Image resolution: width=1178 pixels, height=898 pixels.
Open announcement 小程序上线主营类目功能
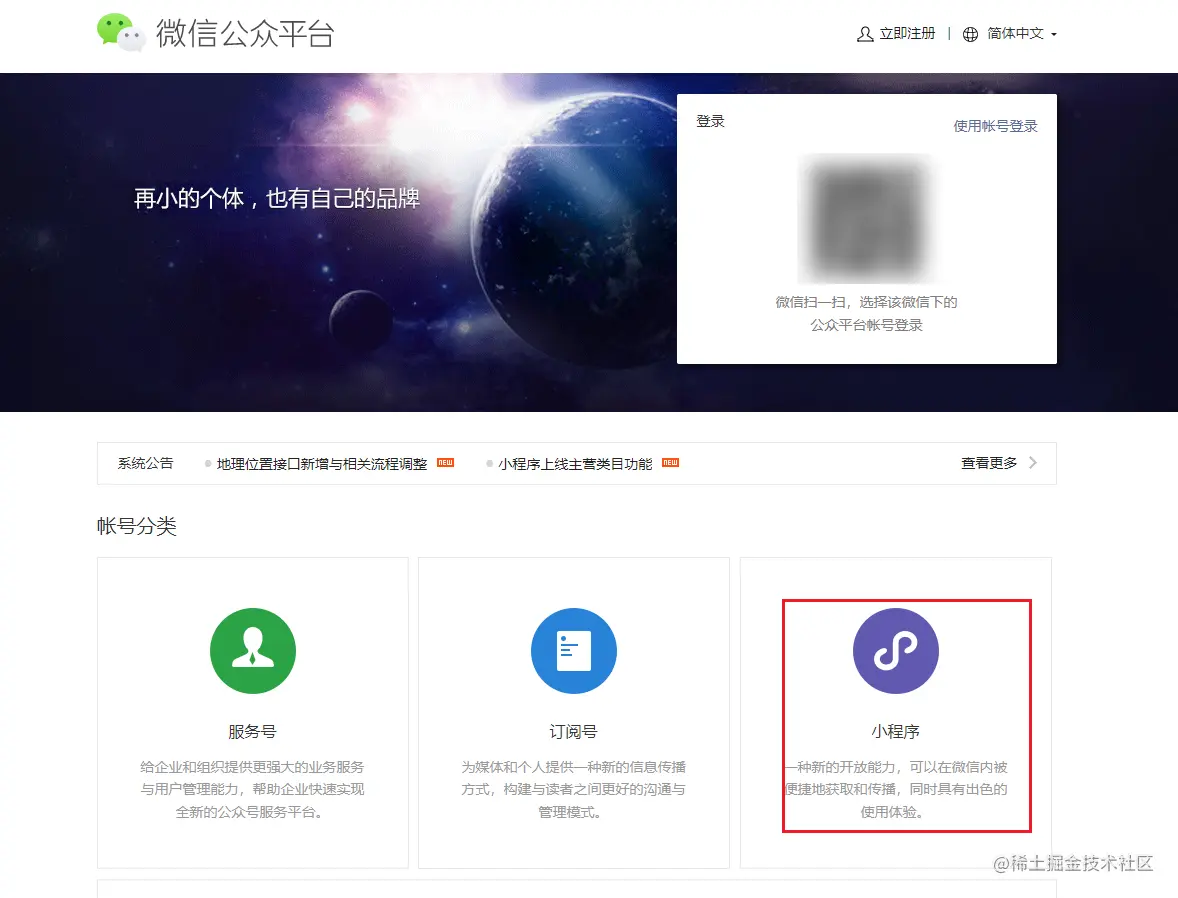(575, 464)
